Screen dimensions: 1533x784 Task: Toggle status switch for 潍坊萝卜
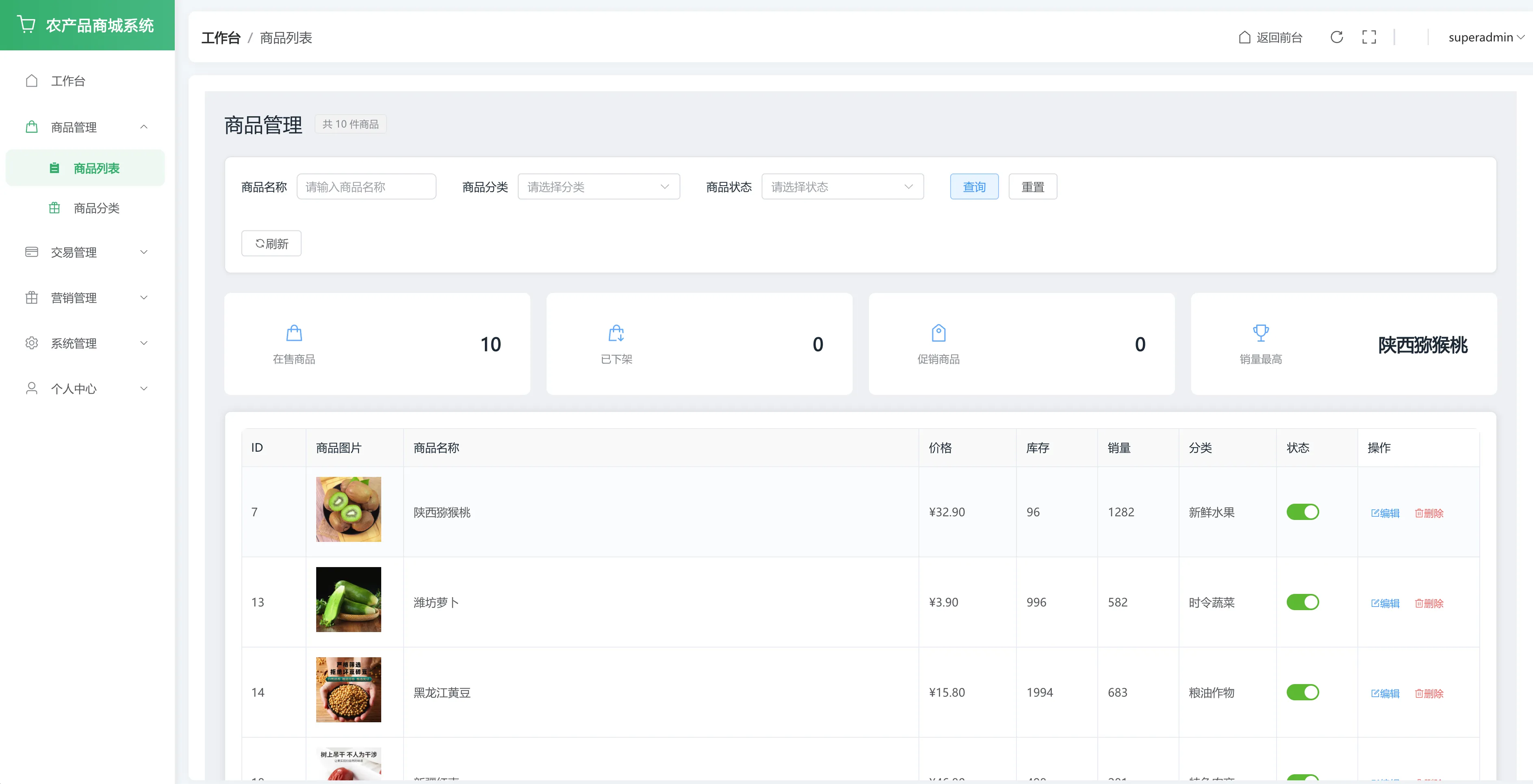[1302, 602]
